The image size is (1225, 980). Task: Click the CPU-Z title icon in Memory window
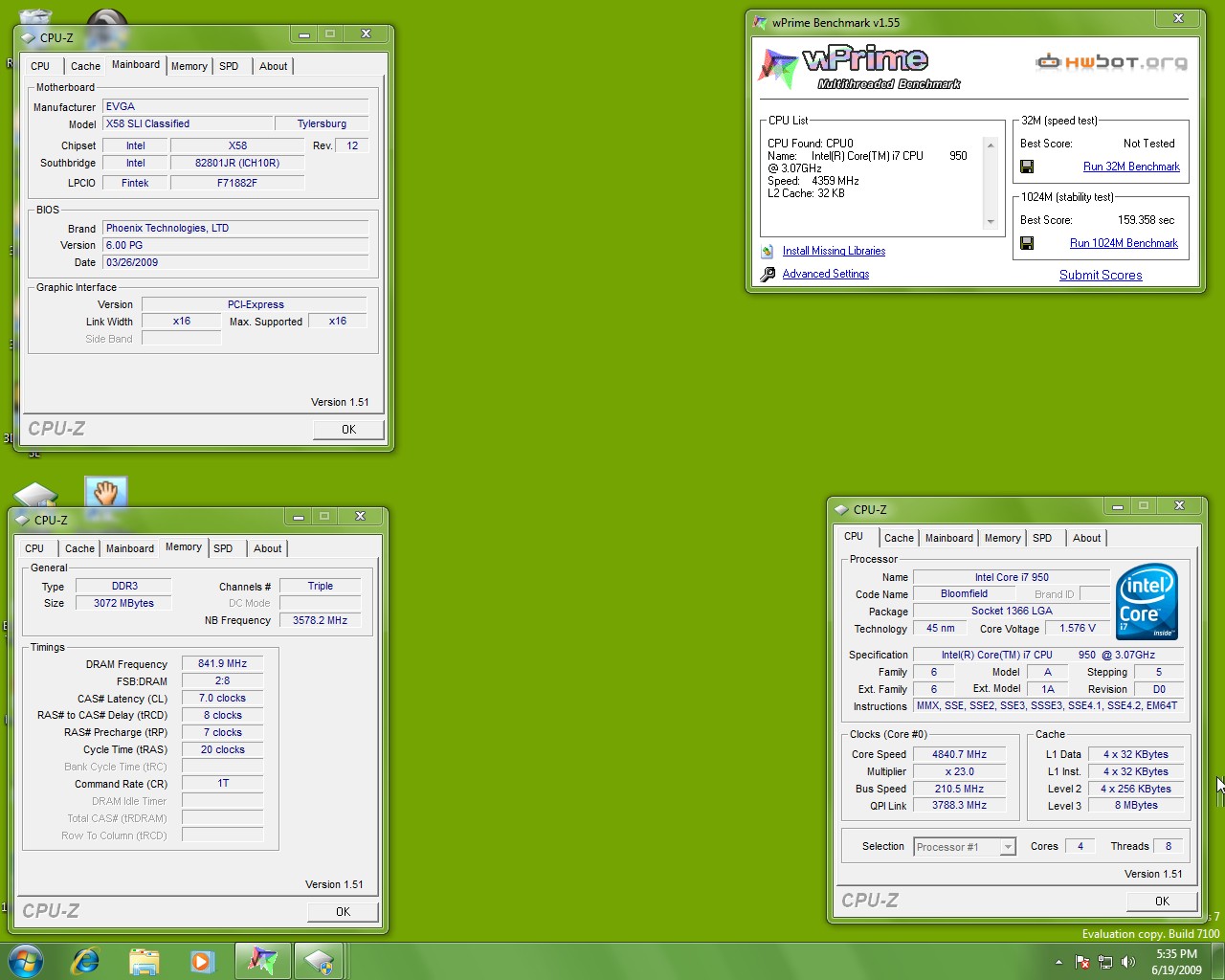22,521
